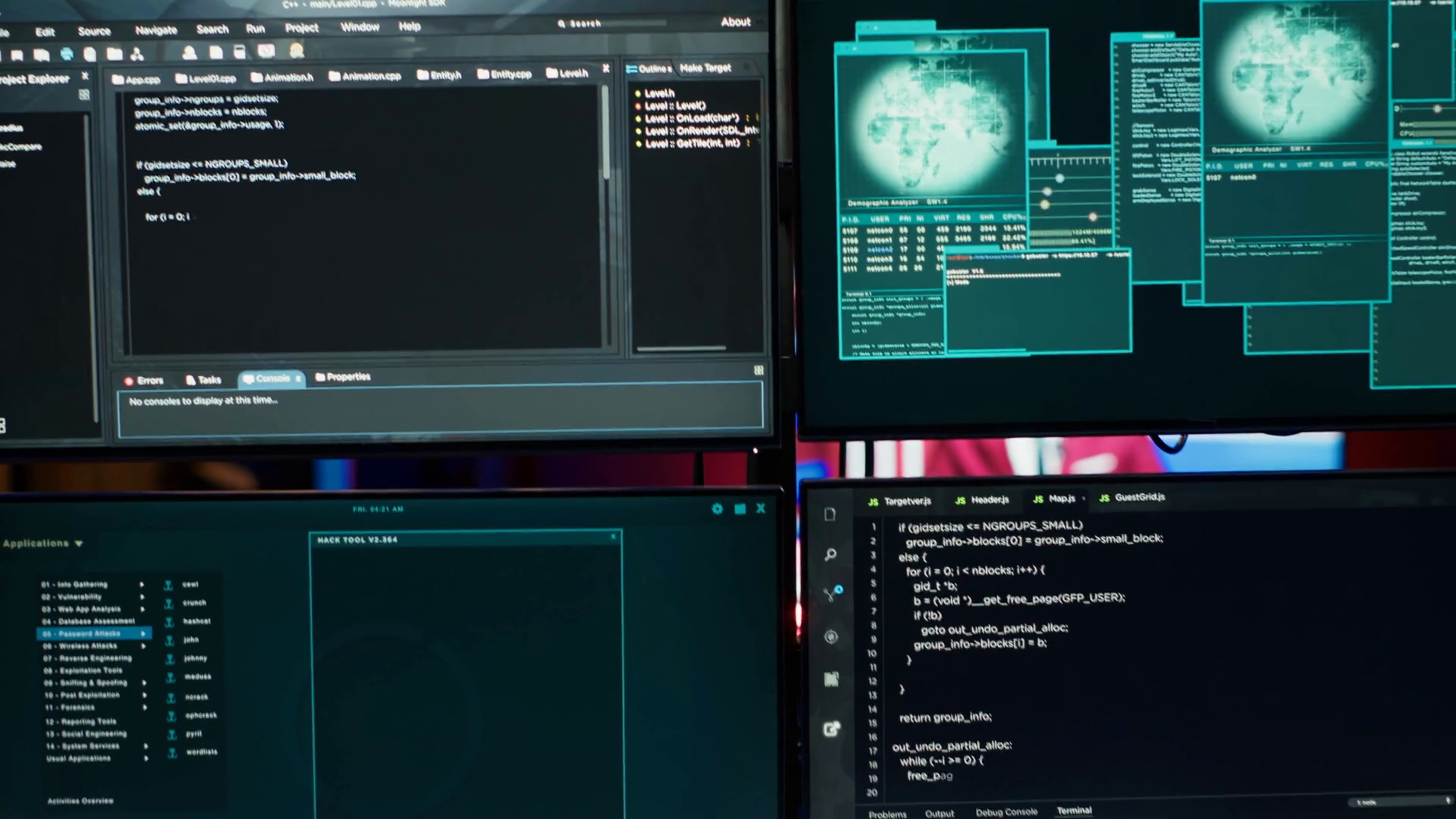
Task: Click the hashcat tool icon
Action: click(x=169, y=622)
